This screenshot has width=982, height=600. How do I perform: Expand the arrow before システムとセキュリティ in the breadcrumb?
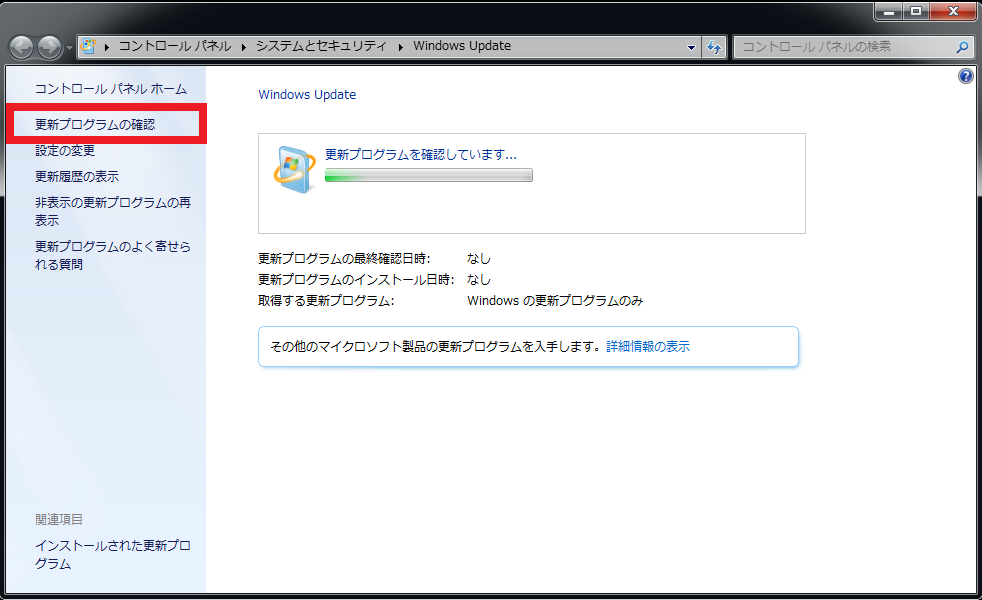coord(244,47)
